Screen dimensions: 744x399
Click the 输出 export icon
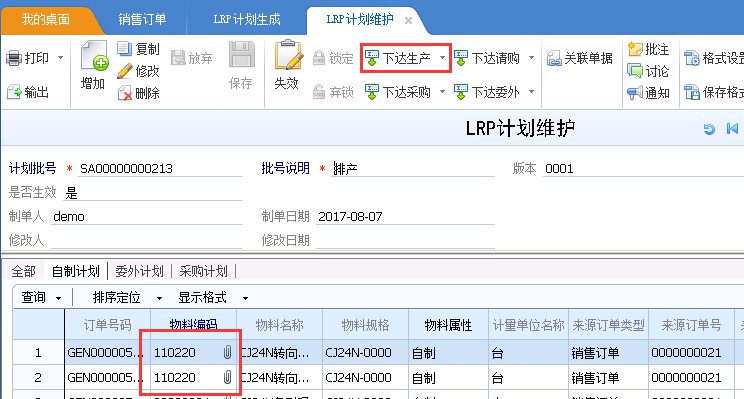[14, 92]
